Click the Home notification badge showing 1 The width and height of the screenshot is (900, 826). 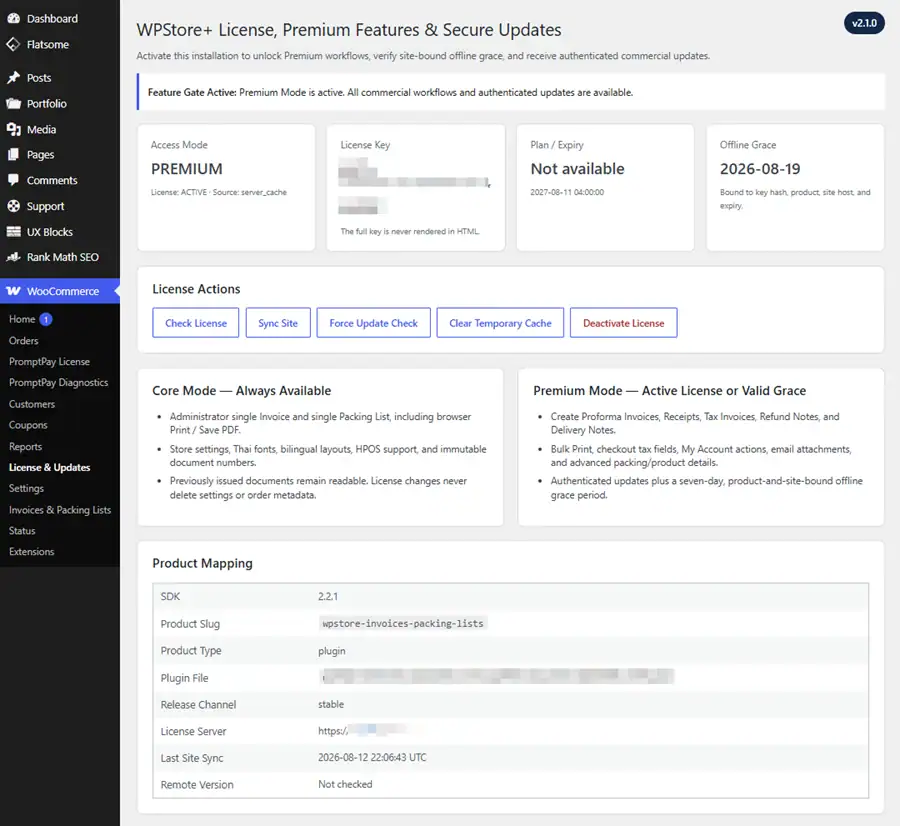(x=46, y=319)
